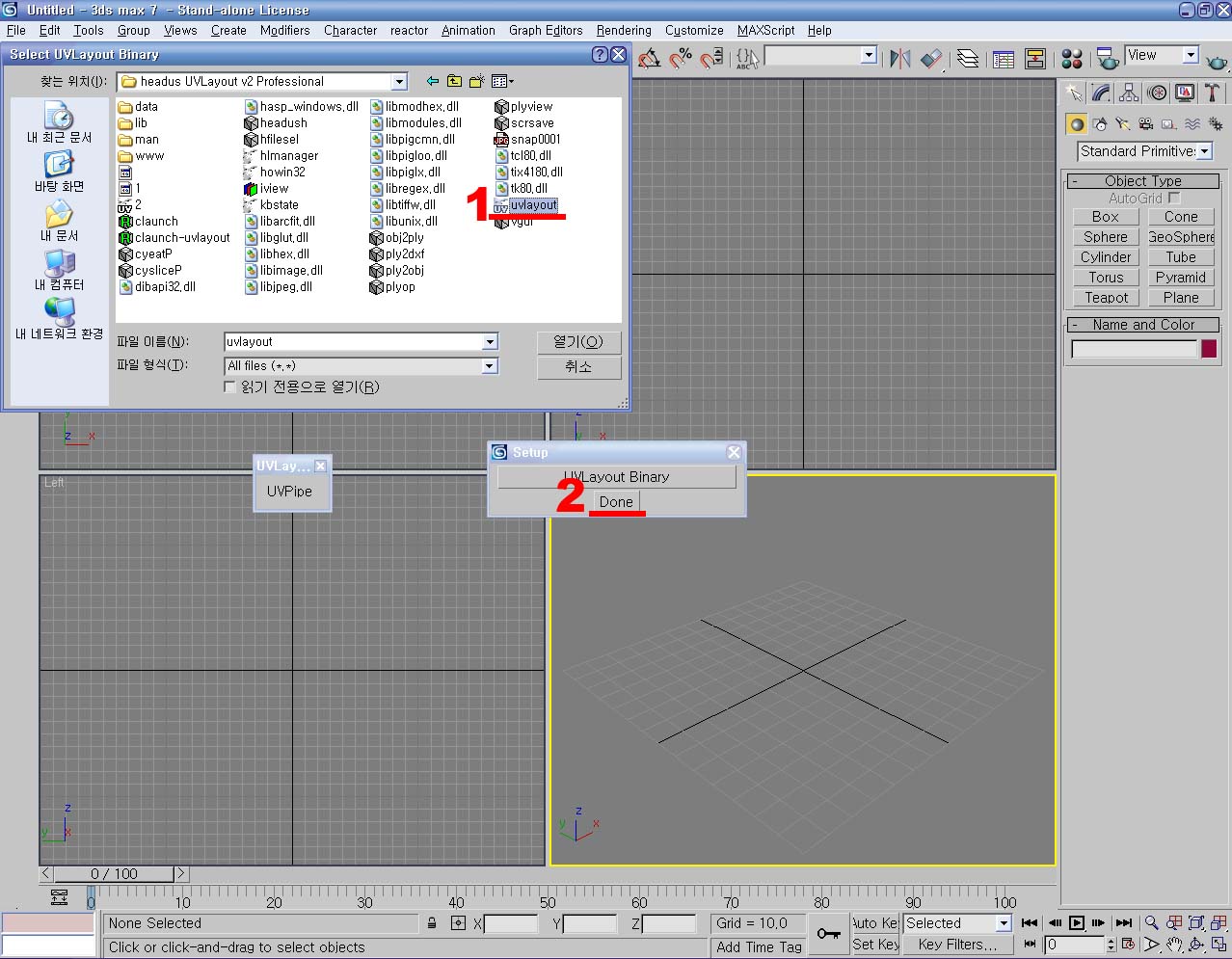This screenshot has height=959, width=1232.
Task: Click the Mirror tool icon
Action: [x=899, y=60]
